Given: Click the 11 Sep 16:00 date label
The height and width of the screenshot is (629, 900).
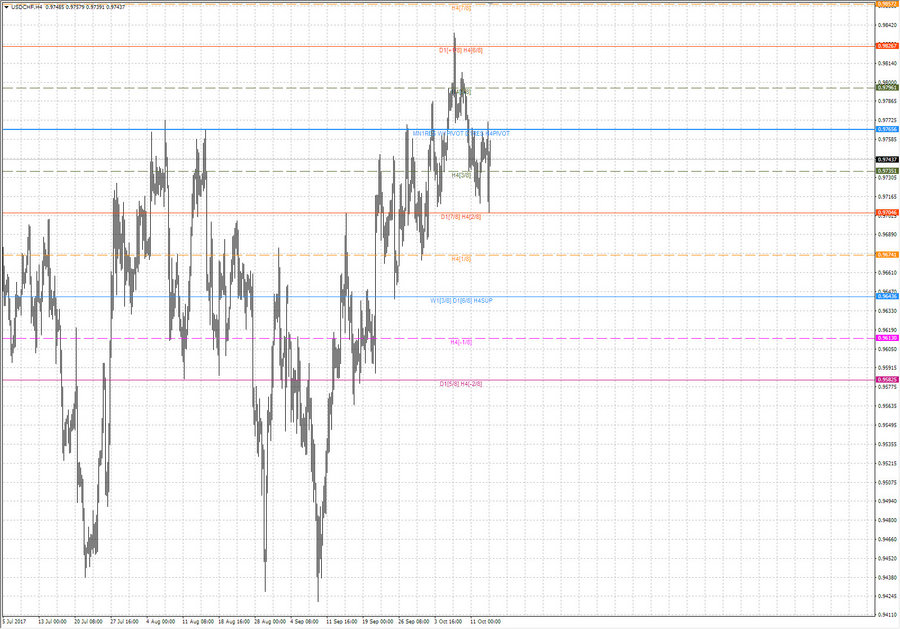Looking at the screenshot, I should point(342,622).
